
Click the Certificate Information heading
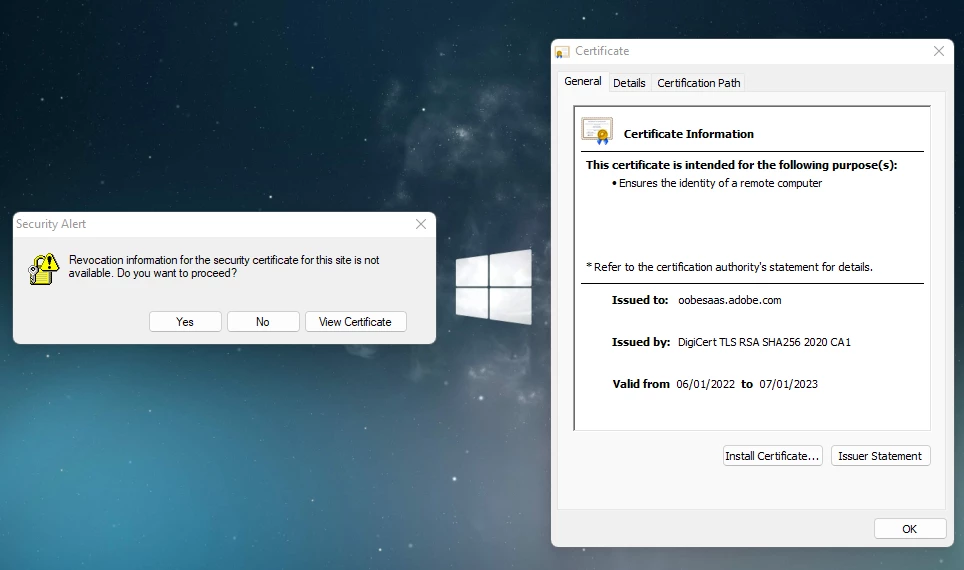coord(689,134)
